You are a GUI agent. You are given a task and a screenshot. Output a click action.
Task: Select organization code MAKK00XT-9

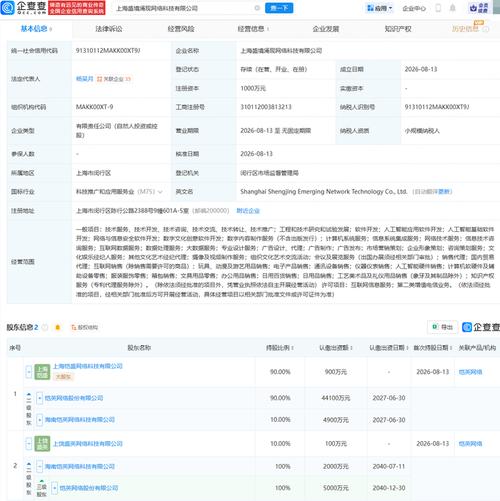[x=94, y=107]
